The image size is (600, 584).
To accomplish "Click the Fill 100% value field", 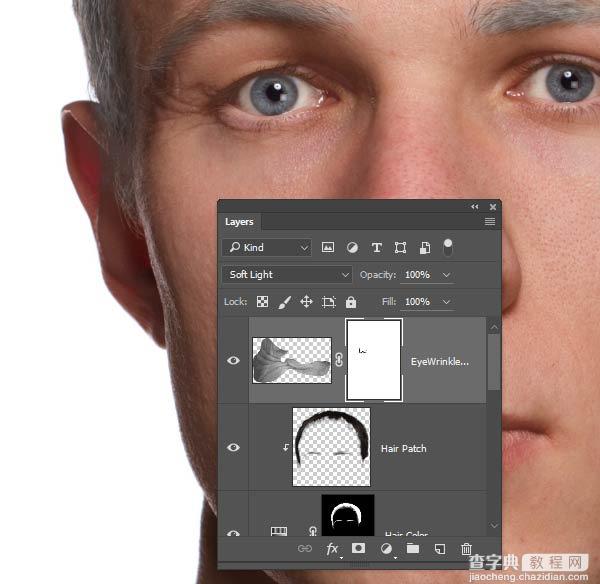I will [418, 302].
